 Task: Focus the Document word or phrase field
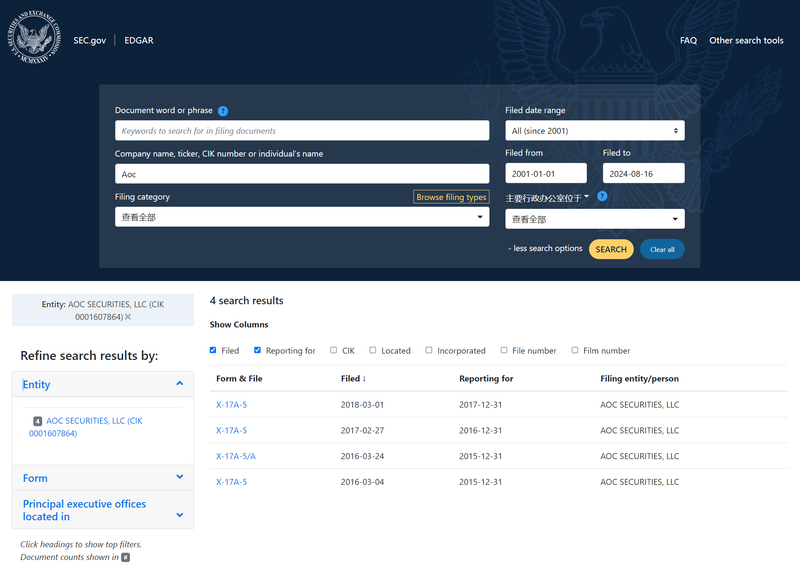click(302, 131)
